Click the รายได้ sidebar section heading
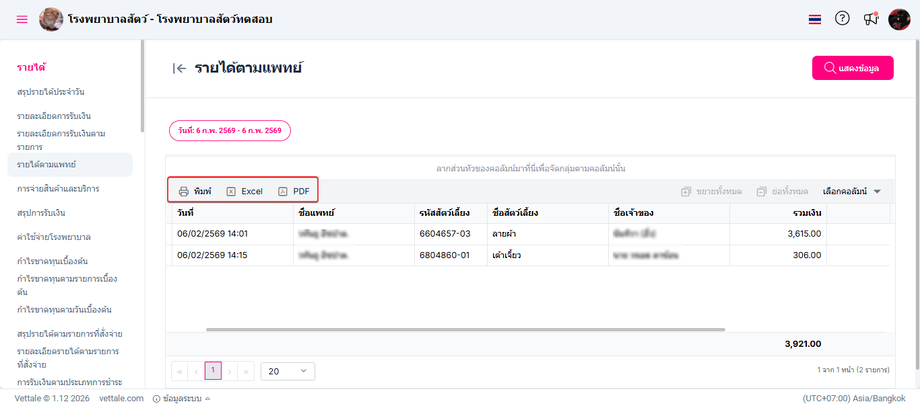920x408 pixels. pyautogui.click(x=32, y=68)
